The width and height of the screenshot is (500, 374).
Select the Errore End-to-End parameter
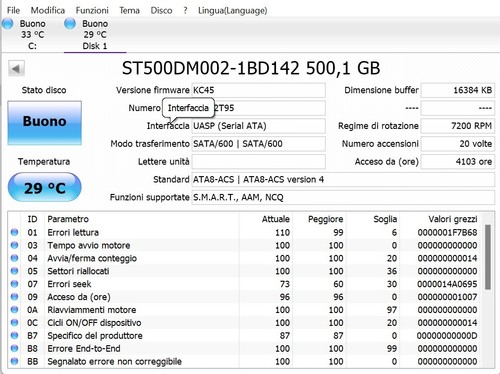[84, 348]
